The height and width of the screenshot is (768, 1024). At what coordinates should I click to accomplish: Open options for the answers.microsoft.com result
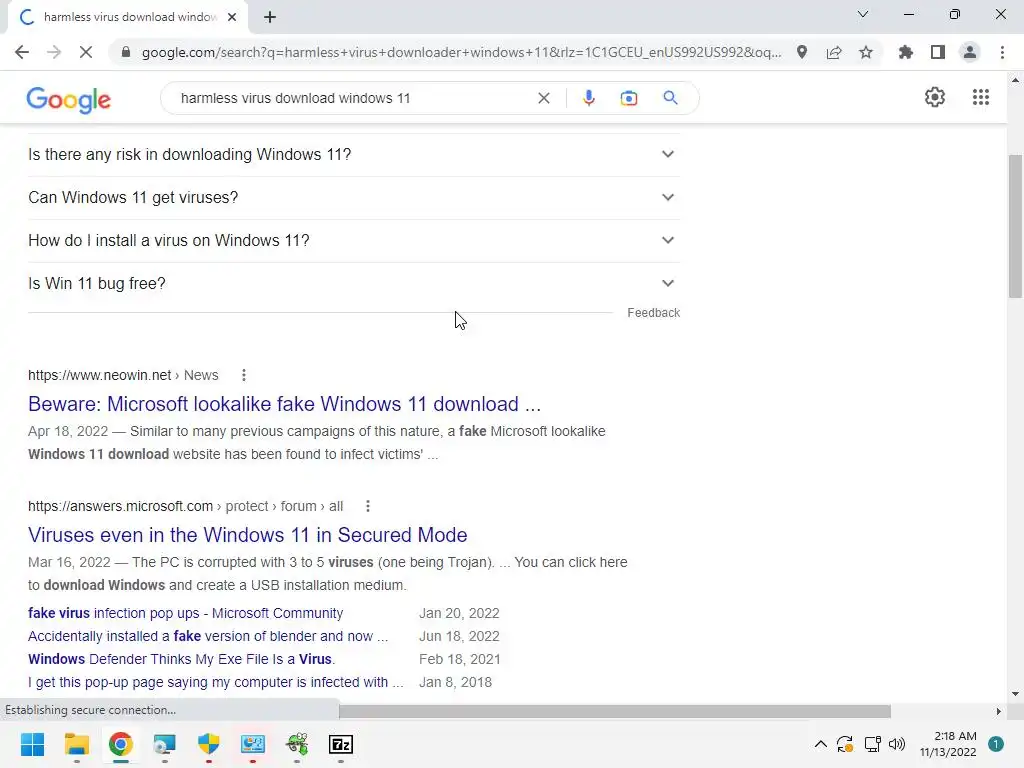[x=368, y=506]
